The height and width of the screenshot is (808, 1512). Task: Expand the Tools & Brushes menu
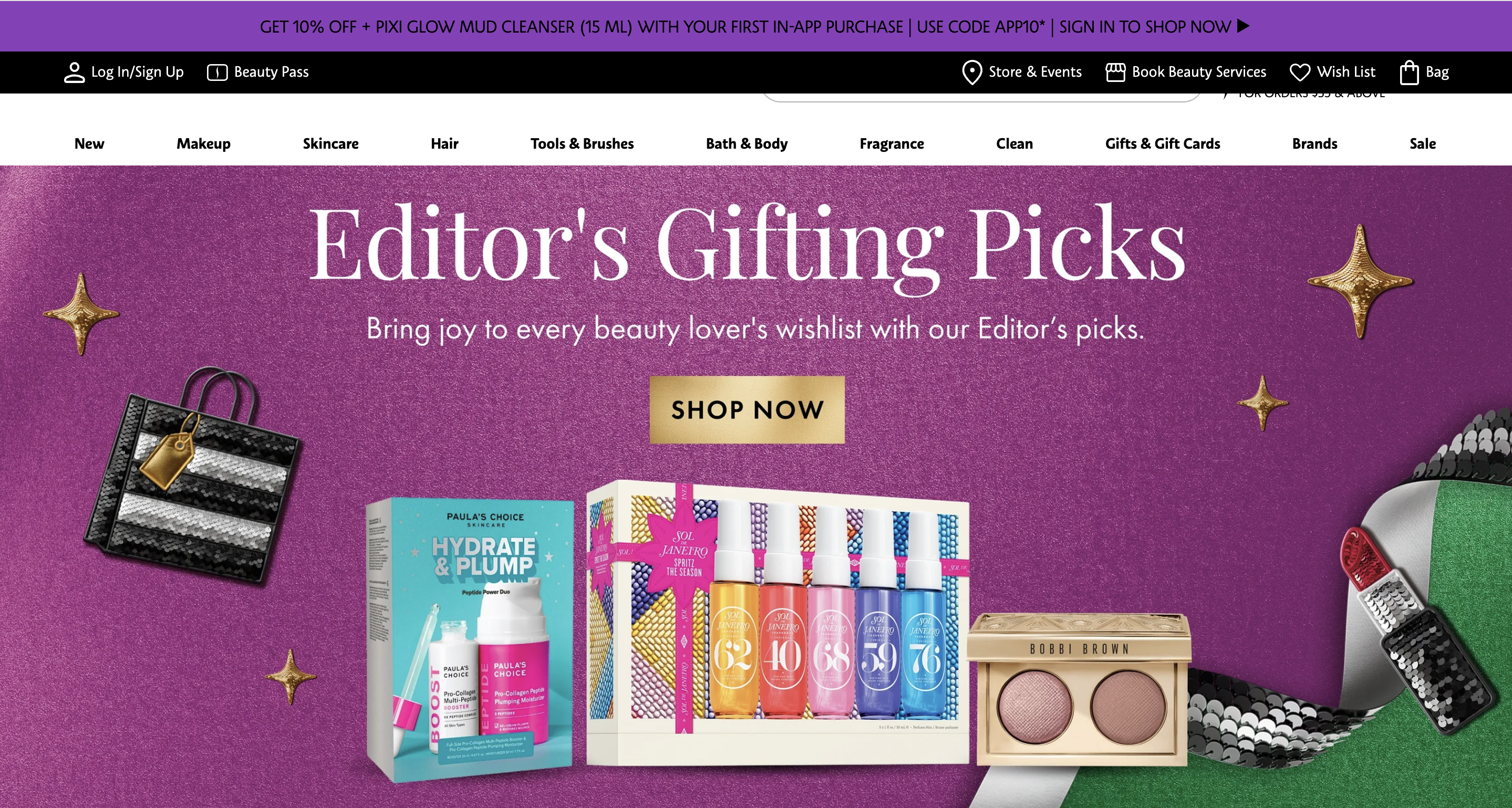coord(582,144)
